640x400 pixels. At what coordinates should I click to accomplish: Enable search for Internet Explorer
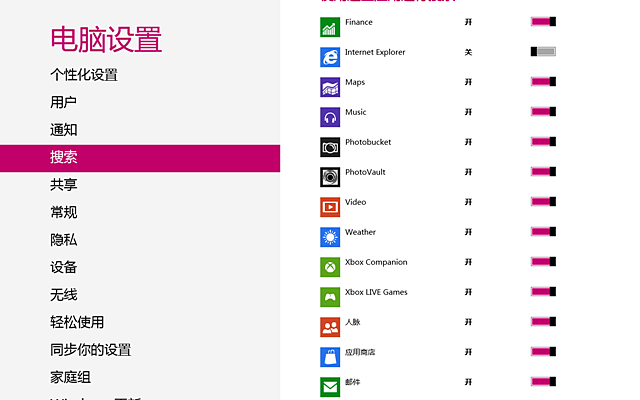543,51
